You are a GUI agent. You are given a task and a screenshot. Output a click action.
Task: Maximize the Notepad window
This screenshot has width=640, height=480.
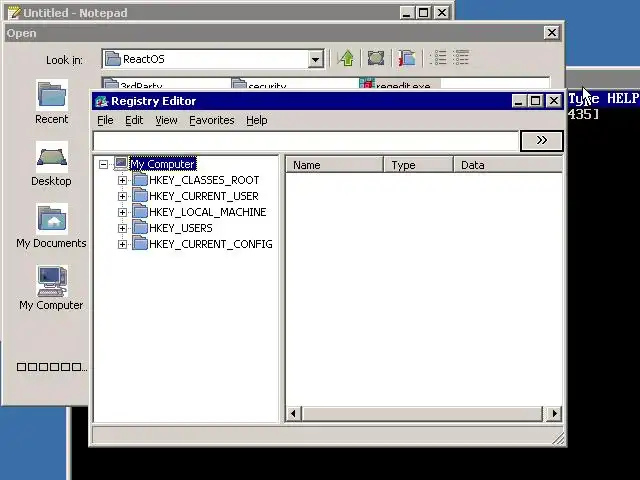pyautogui.click(x=424, y=13)
